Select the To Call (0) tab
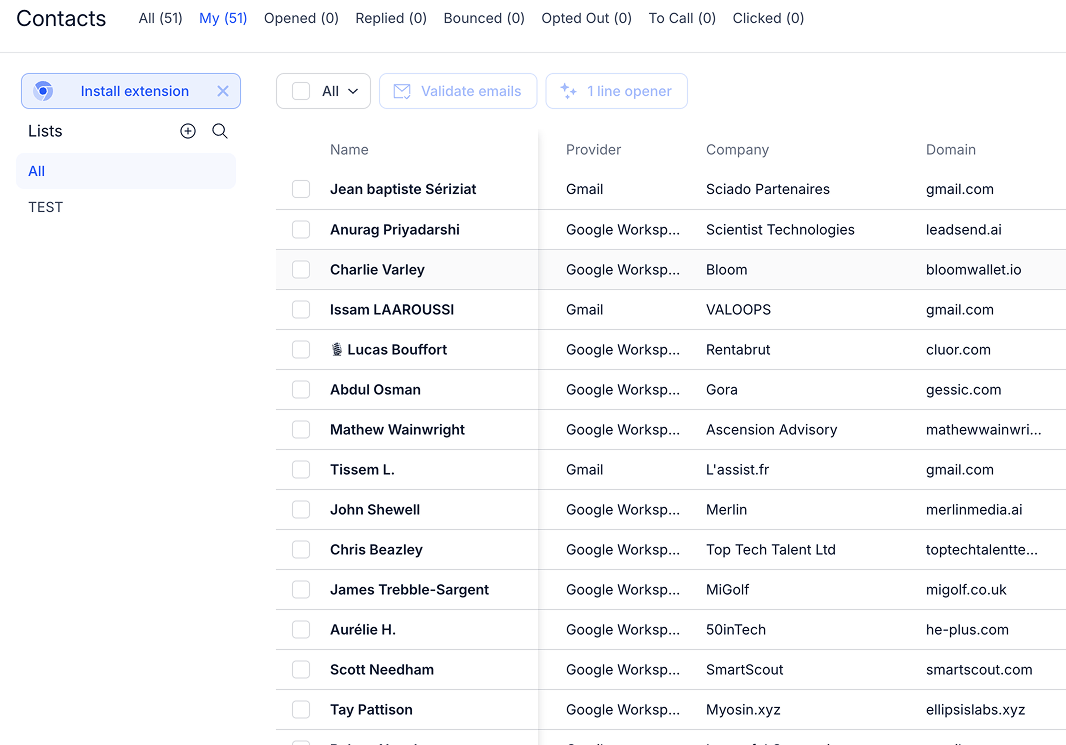 click(682, 18)
